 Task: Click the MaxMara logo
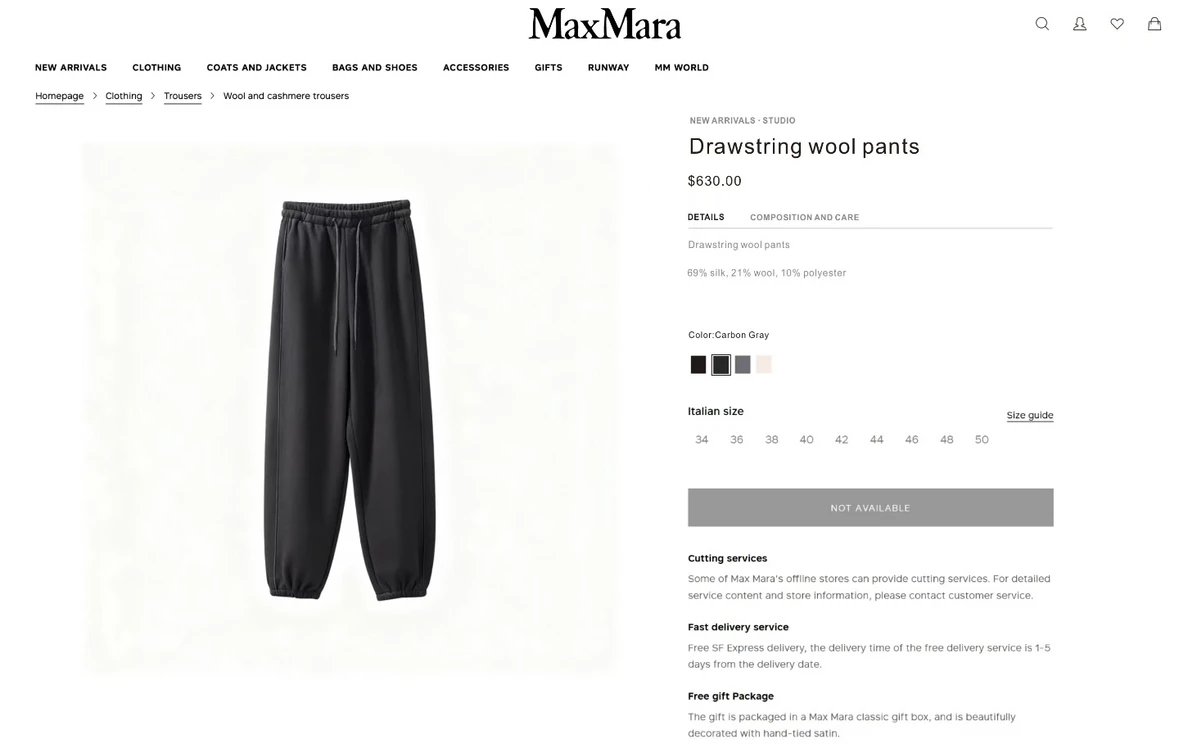[605, 24]
